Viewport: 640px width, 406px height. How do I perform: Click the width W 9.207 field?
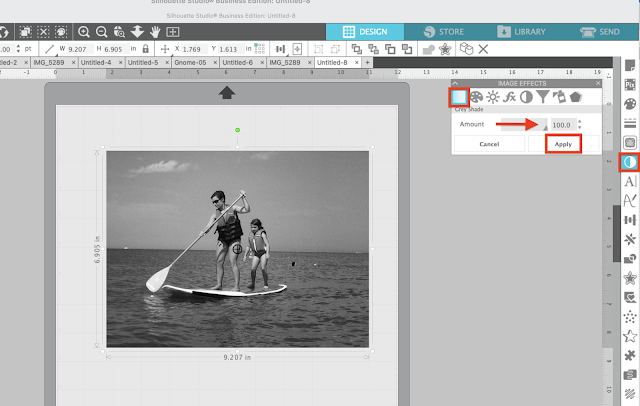click(x=79, y=49)
